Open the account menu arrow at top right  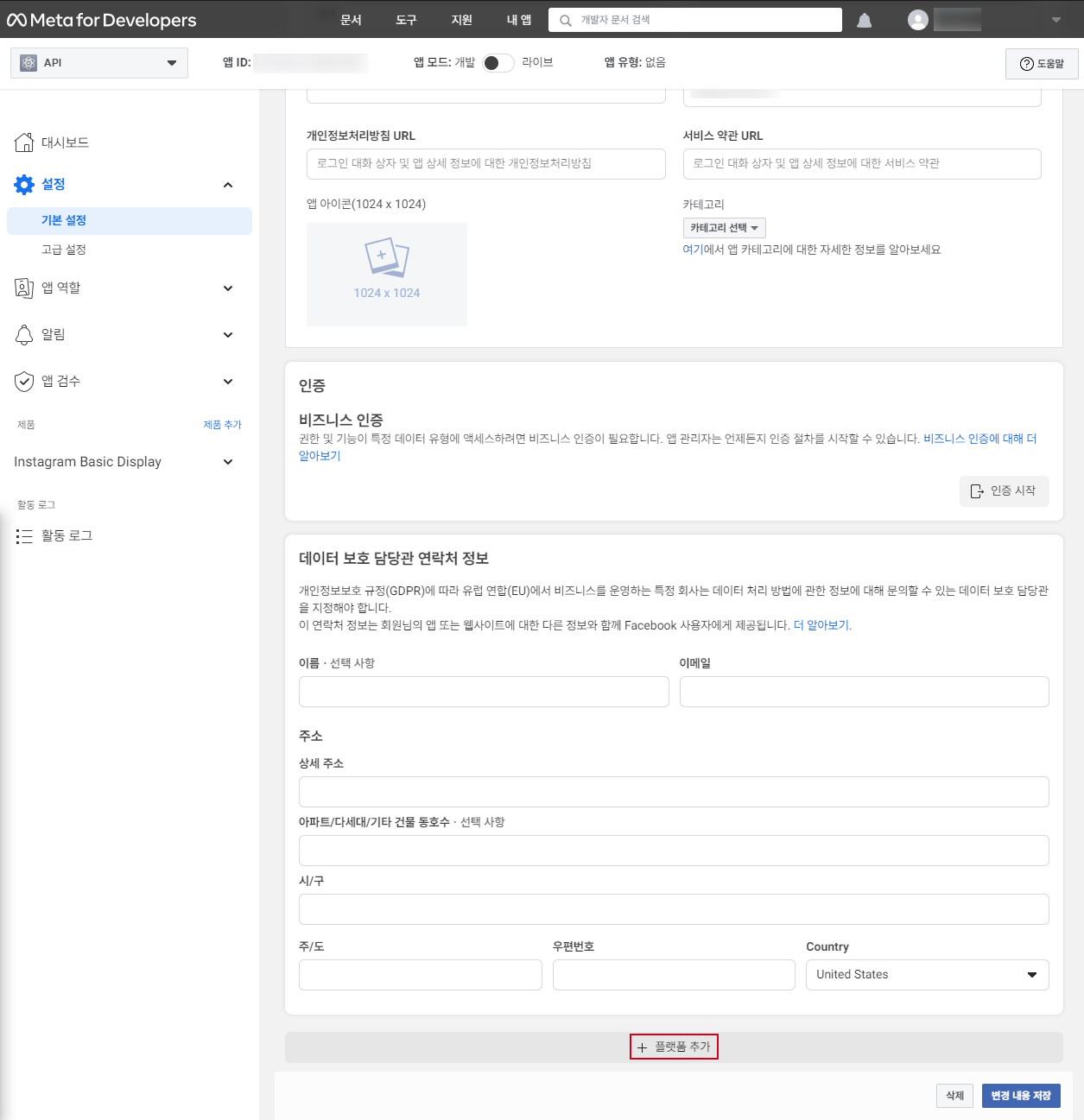(x=1055, y=20)
